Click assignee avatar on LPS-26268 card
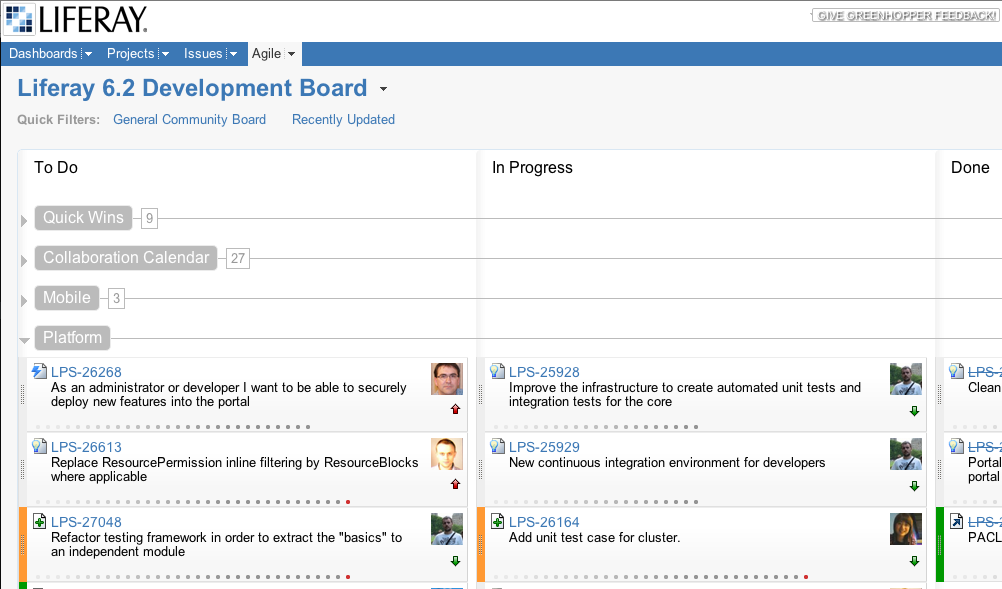 (x=447, y=379)
